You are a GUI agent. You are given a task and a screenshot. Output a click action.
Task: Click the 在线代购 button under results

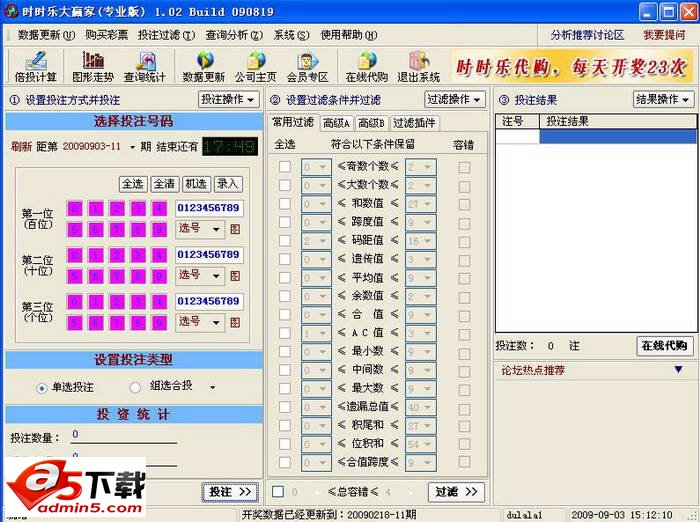[664, 346]
